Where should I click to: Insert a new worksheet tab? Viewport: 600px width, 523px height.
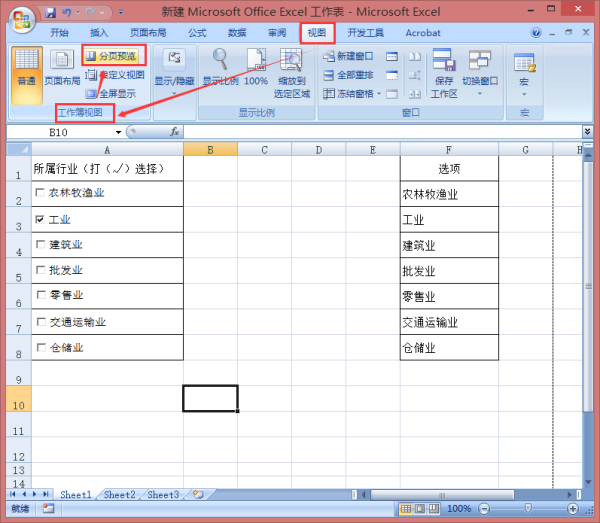[198, 495]
